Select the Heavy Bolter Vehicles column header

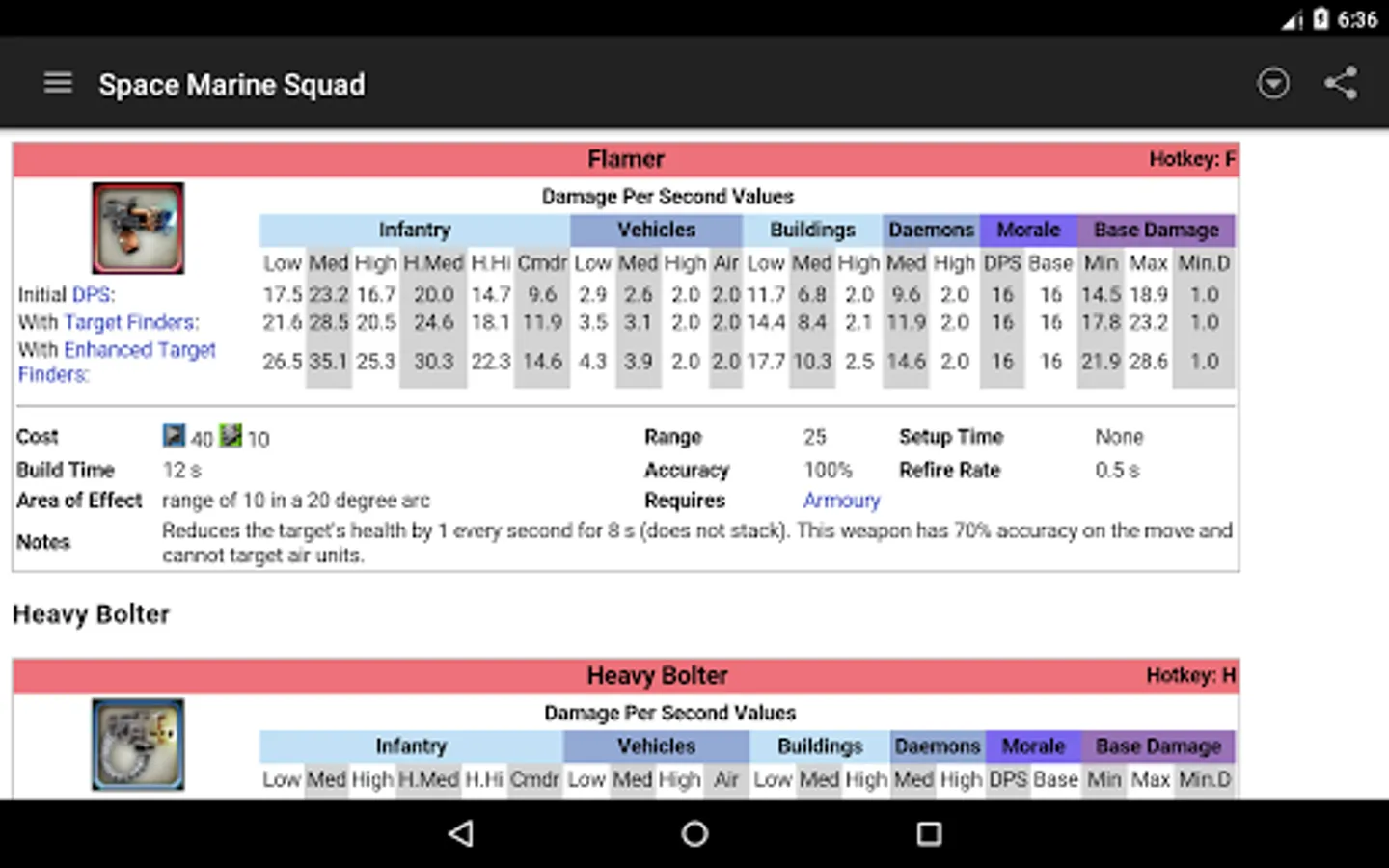pos(656,746)
